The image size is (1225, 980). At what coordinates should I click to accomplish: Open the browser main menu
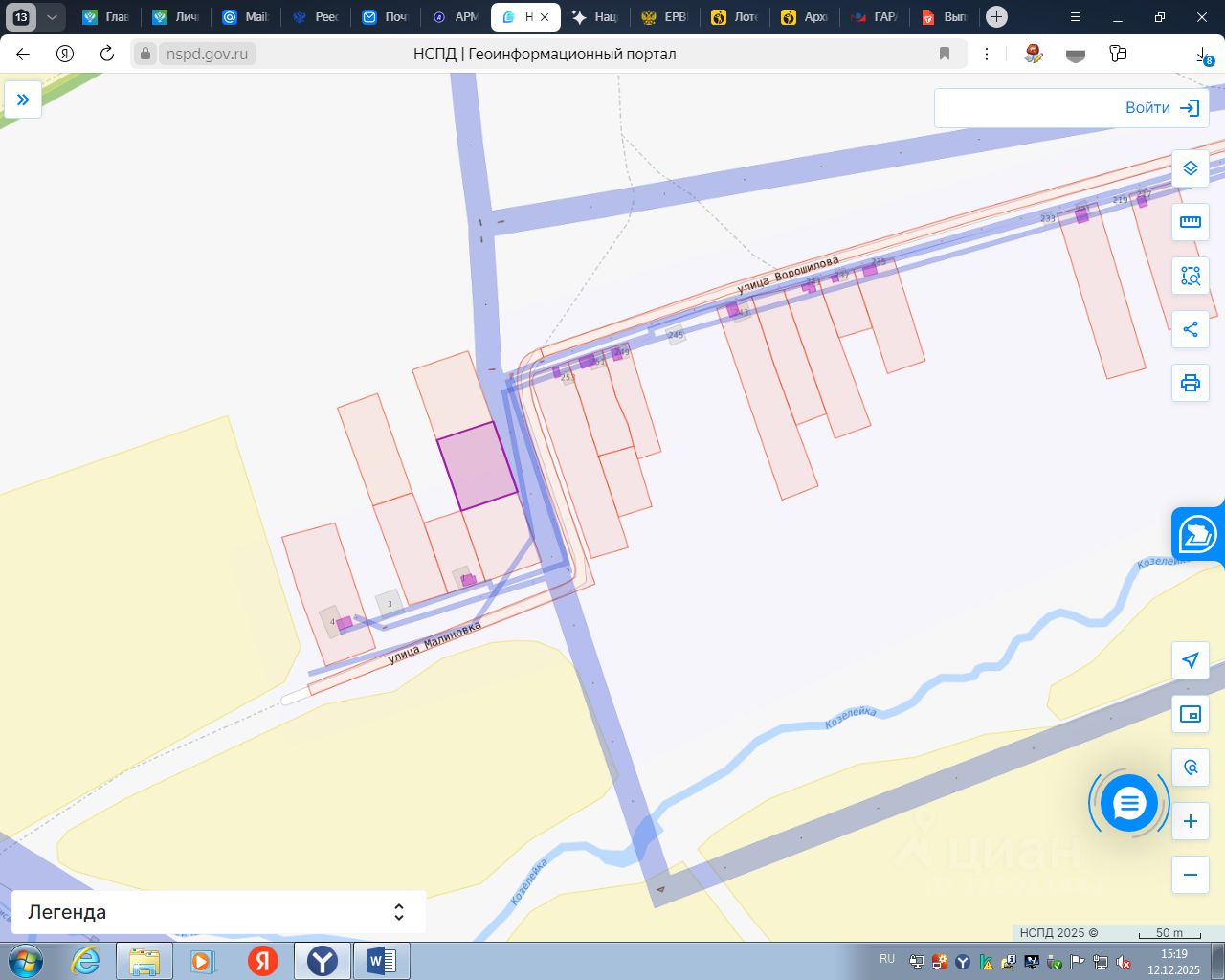pos(1076,17)
